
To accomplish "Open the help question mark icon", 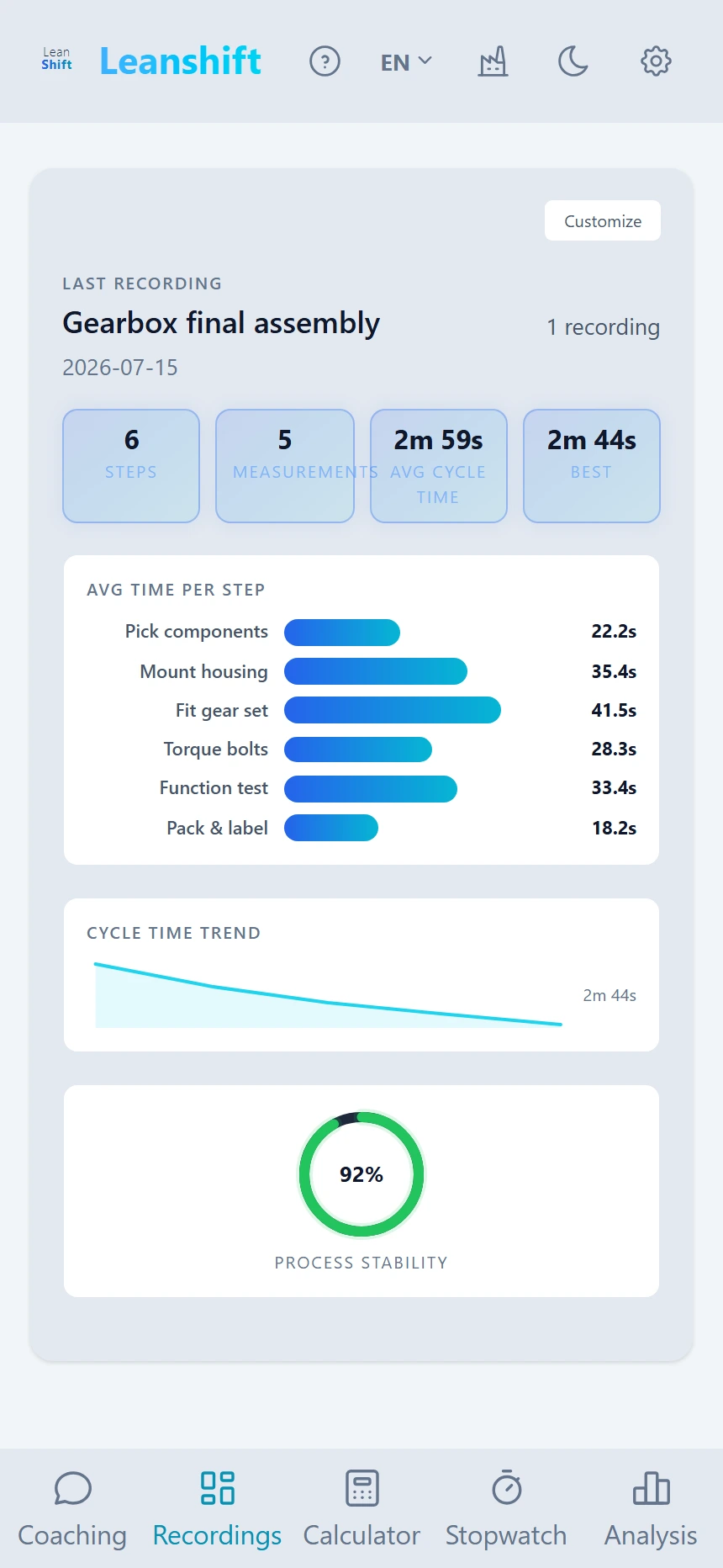I will pos(325,61).
